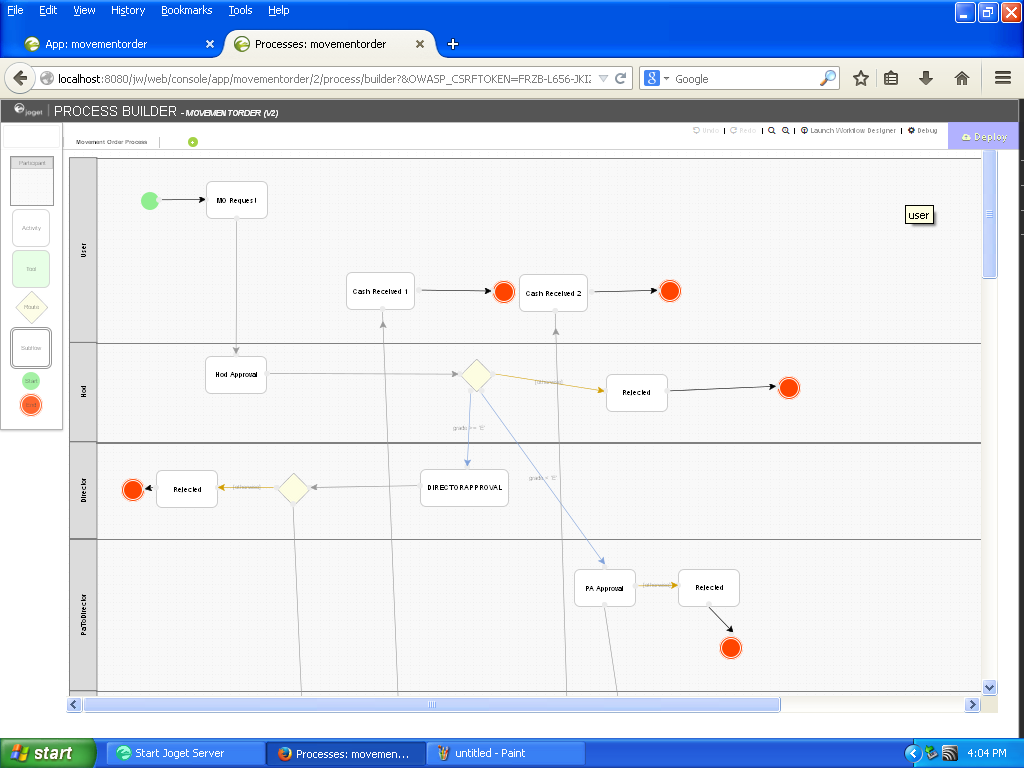Click the green add process icon
Screen dimensions: 1024x768
(193, 142)
